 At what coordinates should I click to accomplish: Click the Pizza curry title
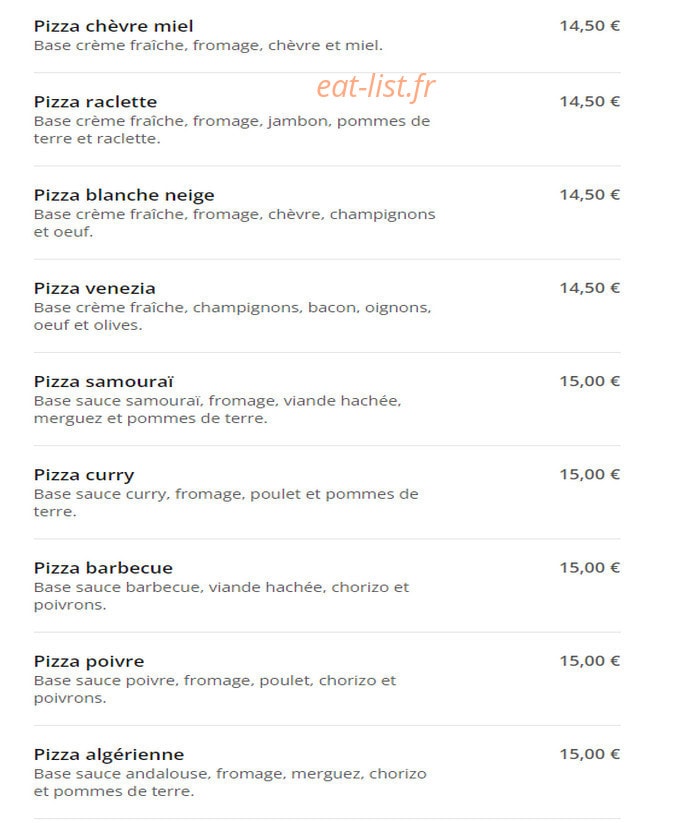tap(84, 475)
